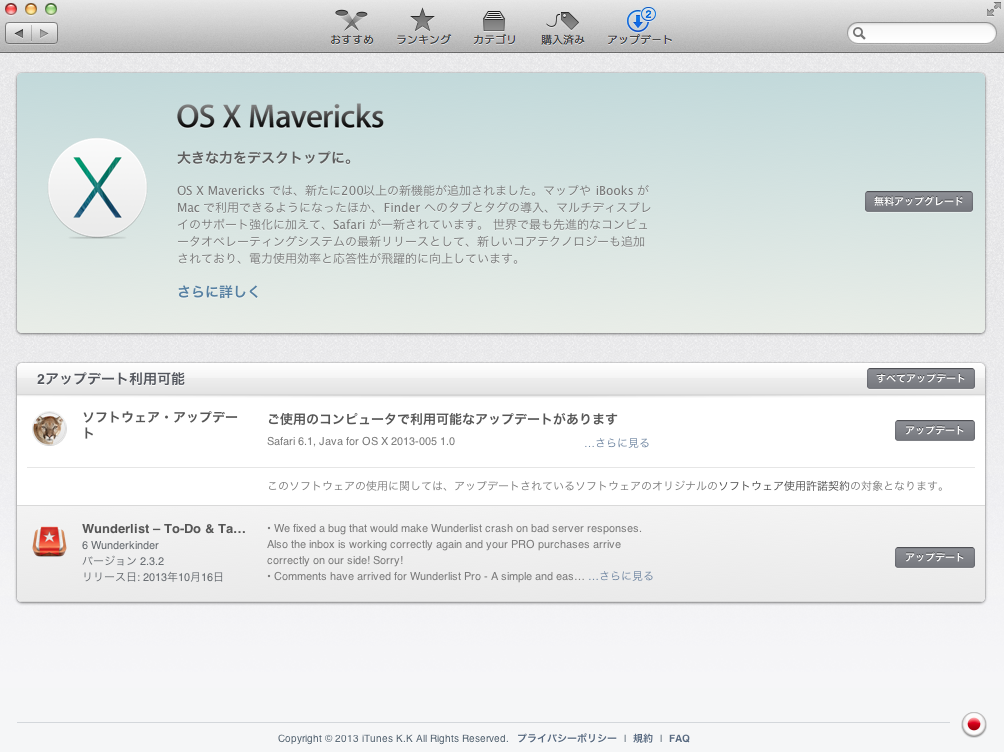Click the Software Update mountain lion icon
The width and height of the screenshot is (1004, 752).
tap(49, 429)
